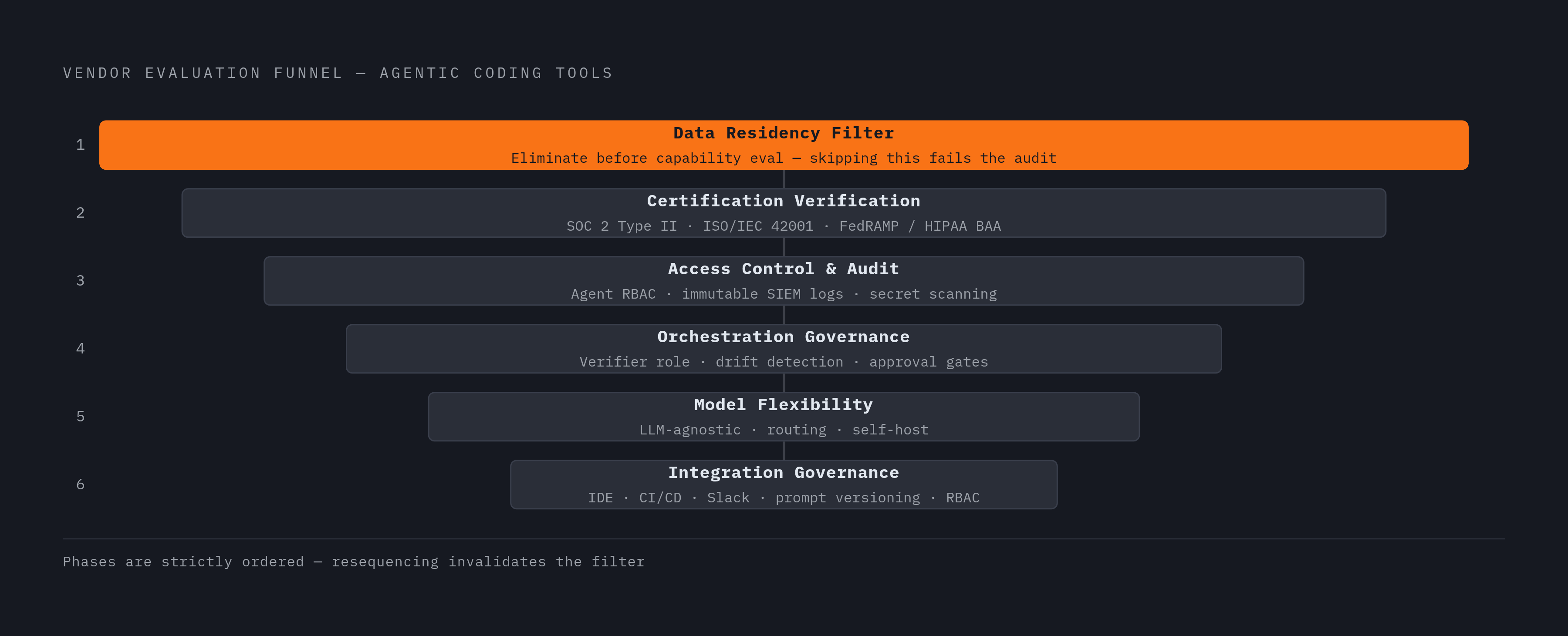The width and height of the screenshot is (1568, 636).
Task: Click the 'Phases are strictly ordered' footnote
Action: (x=354, y=562)
